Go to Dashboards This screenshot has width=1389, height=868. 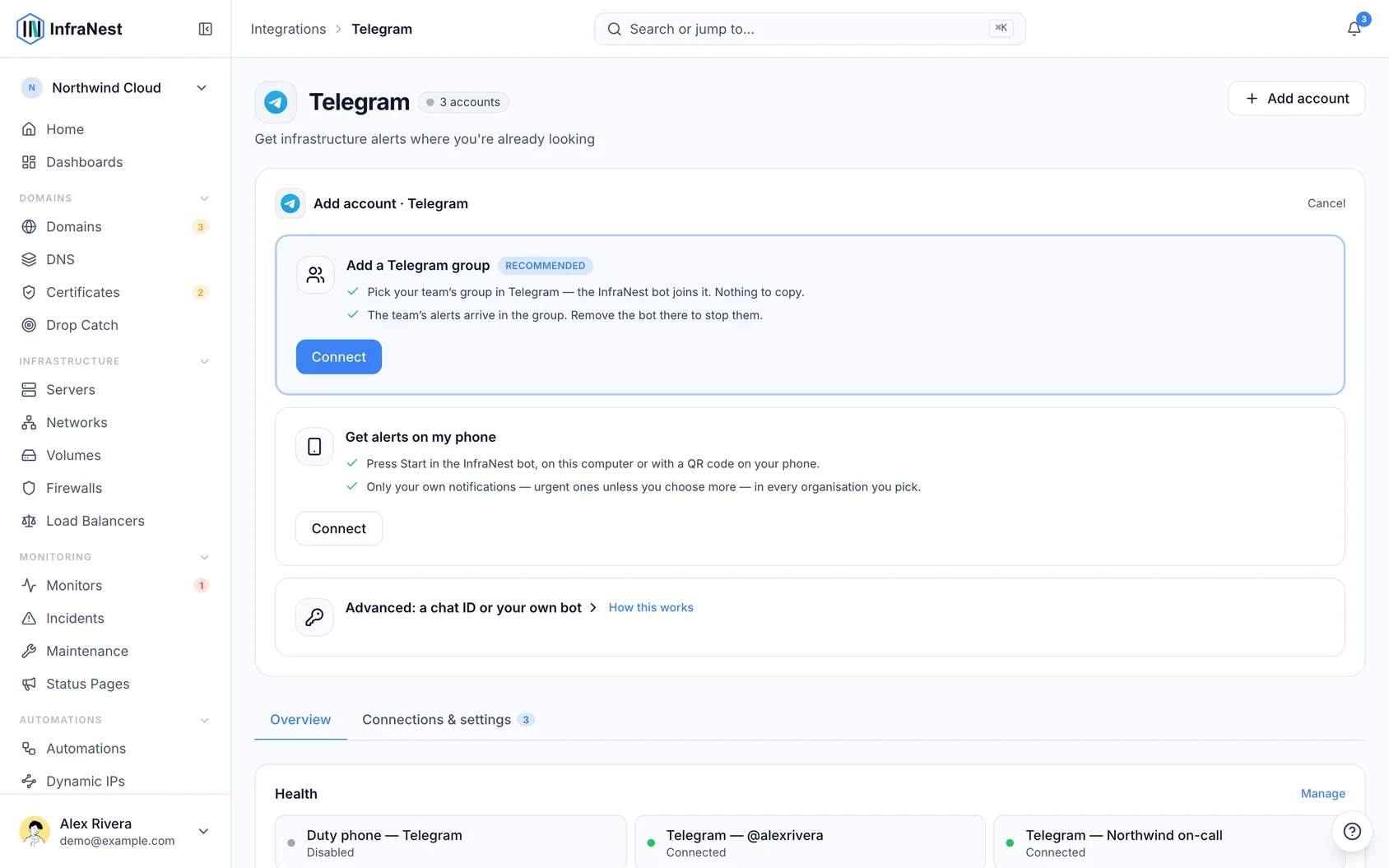(115, 162)
